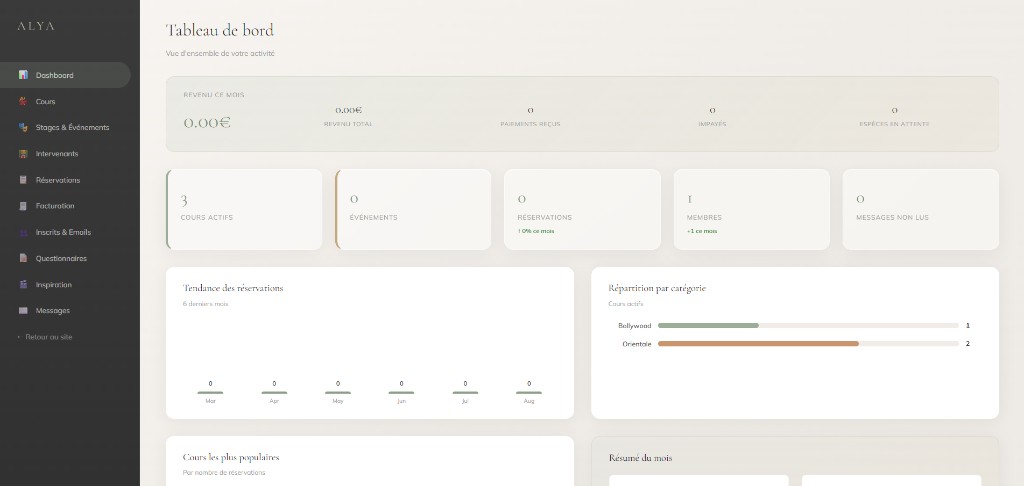Click the 0.00€ Revenu ce mois amount

point(207,123)
